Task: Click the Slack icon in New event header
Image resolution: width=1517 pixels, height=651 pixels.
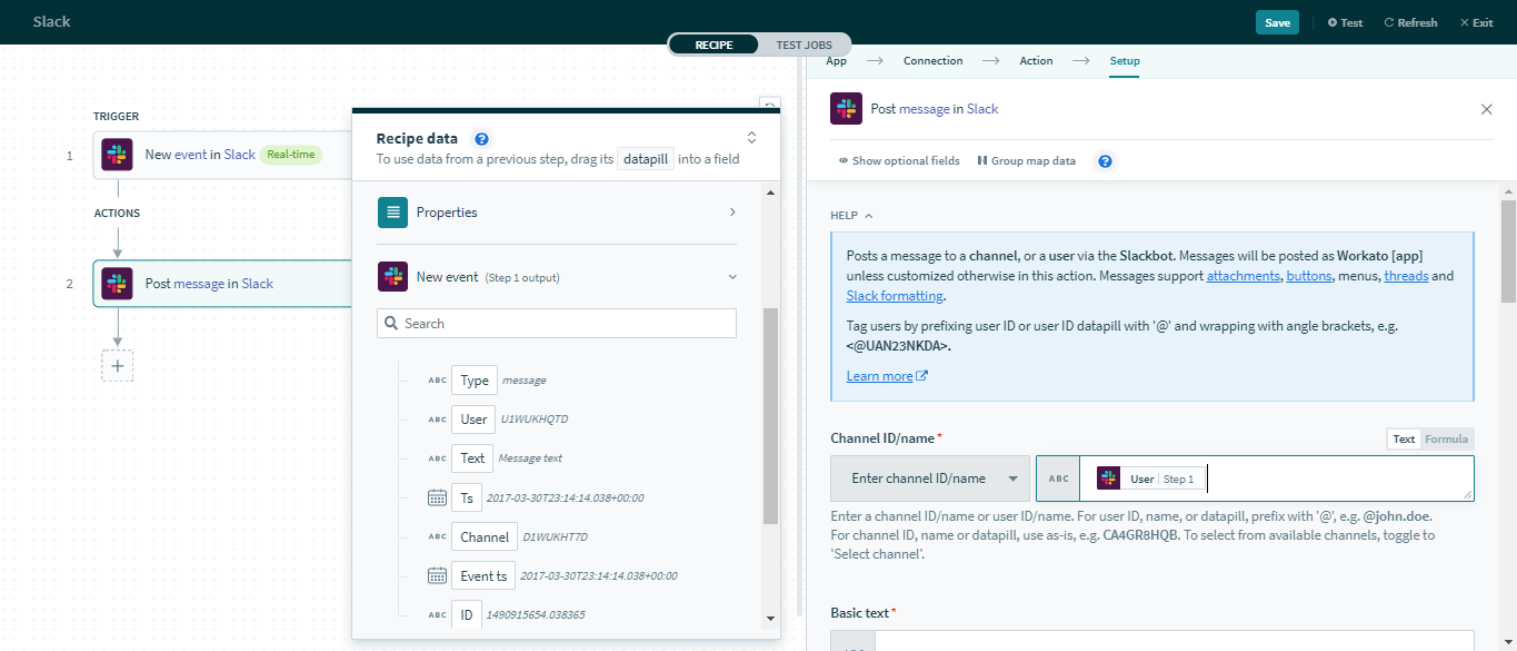Action: (393, 277)
